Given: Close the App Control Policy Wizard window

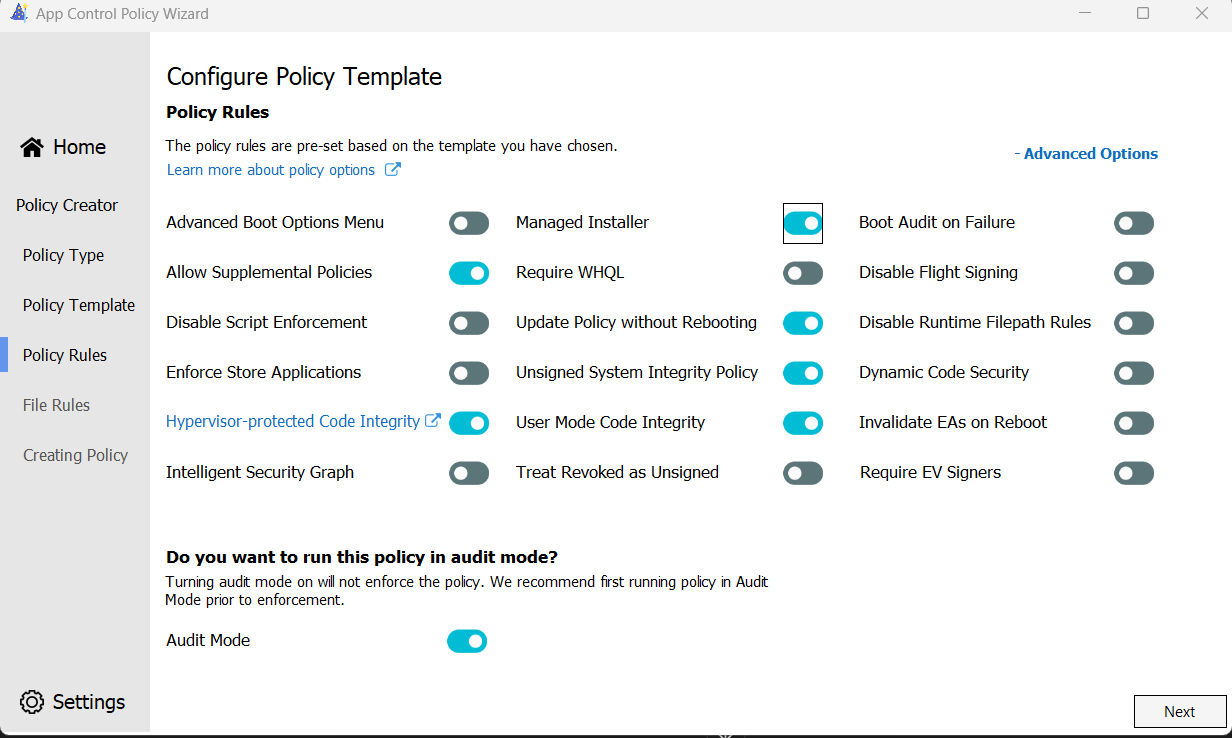Looking at the screenshot, I should tap(1202, 14).
